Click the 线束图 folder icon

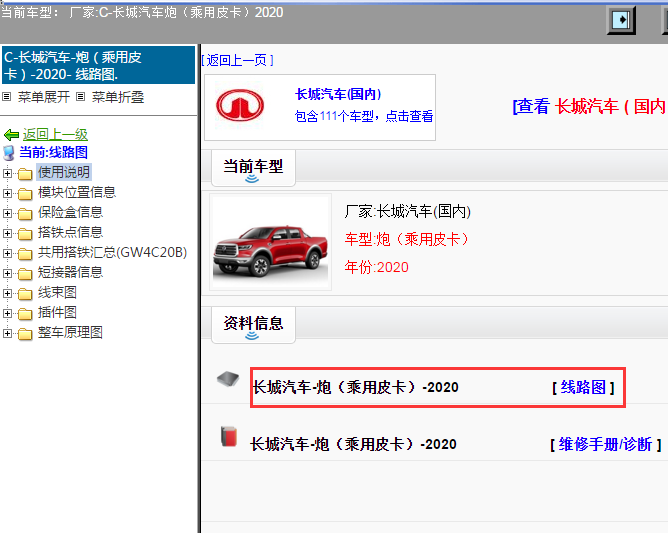(25, 294)
